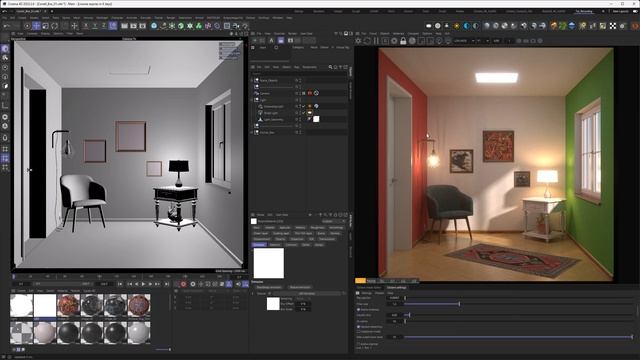
Task: Select the checkered material thumbnail
Action: (21, 332)
